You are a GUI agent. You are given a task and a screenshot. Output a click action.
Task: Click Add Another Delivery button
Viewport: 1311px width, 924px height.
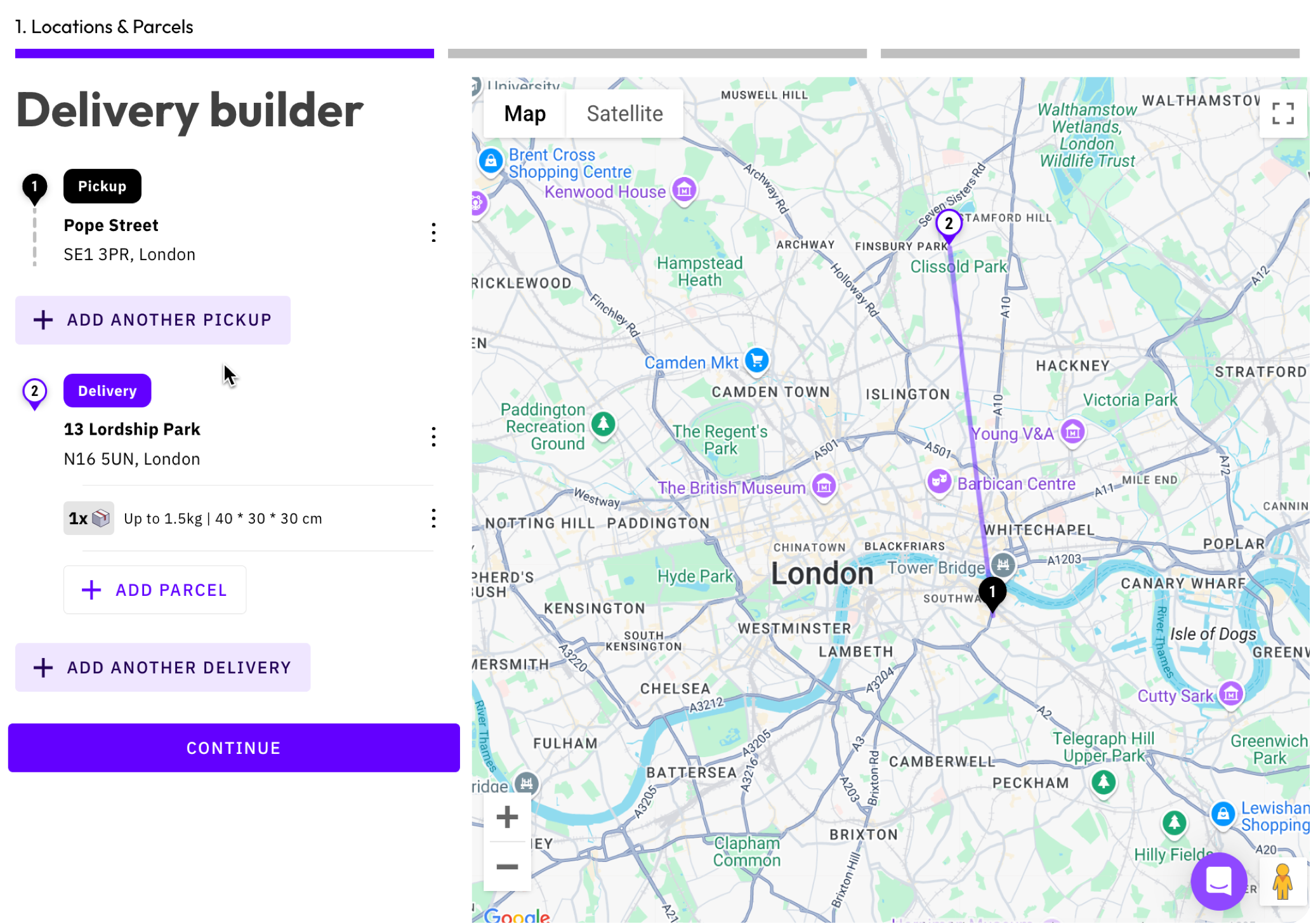(162, 668)
